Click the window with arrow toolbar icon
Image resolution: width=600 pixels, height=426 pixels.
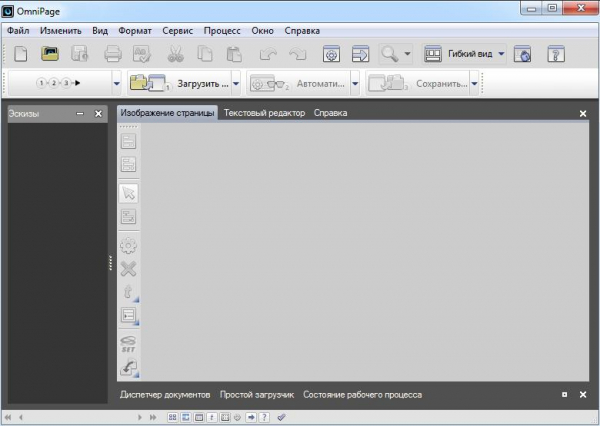click(360, 54)
